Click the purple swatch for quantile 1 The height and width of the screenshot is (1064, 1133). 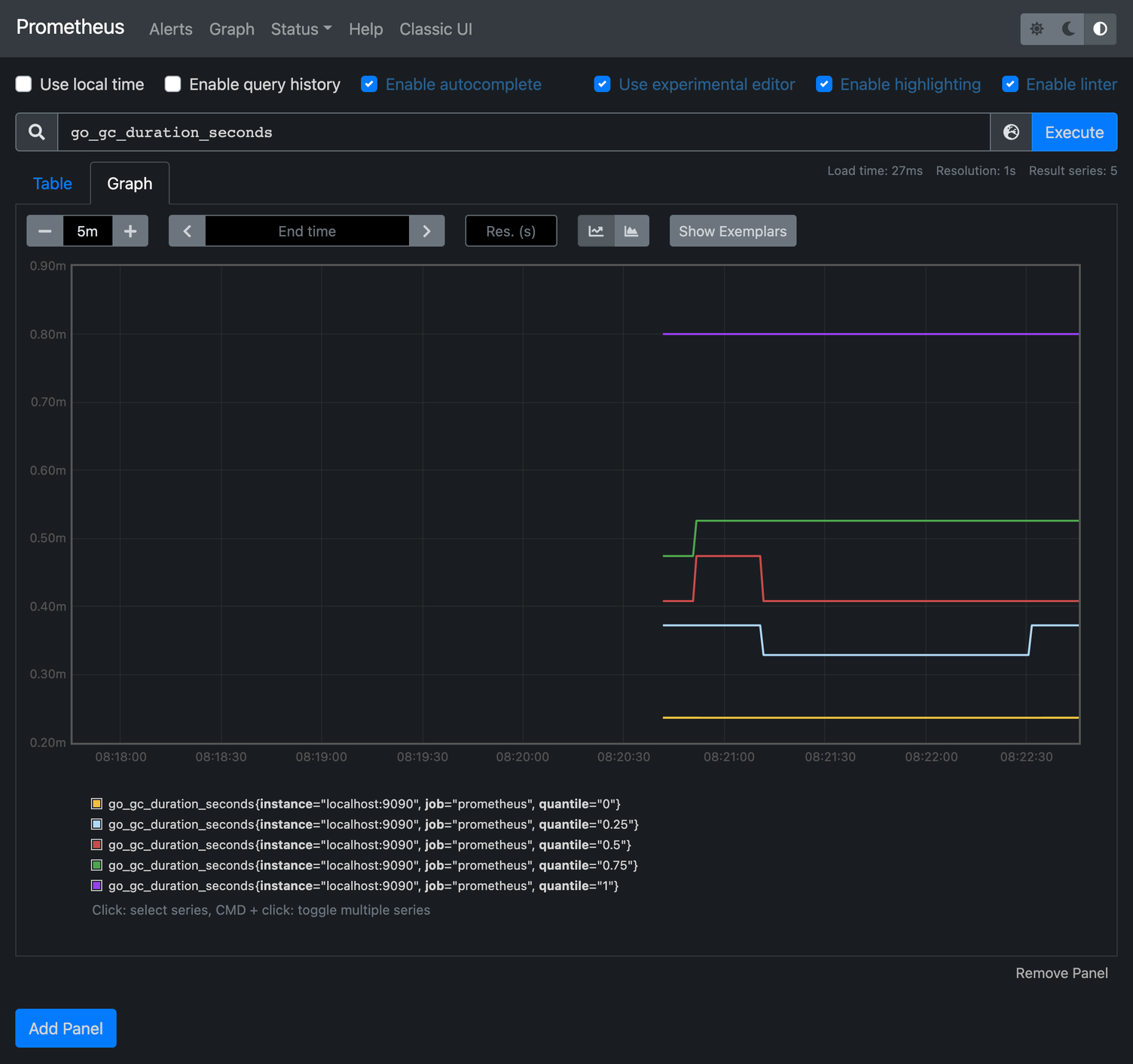pos(96,885)
